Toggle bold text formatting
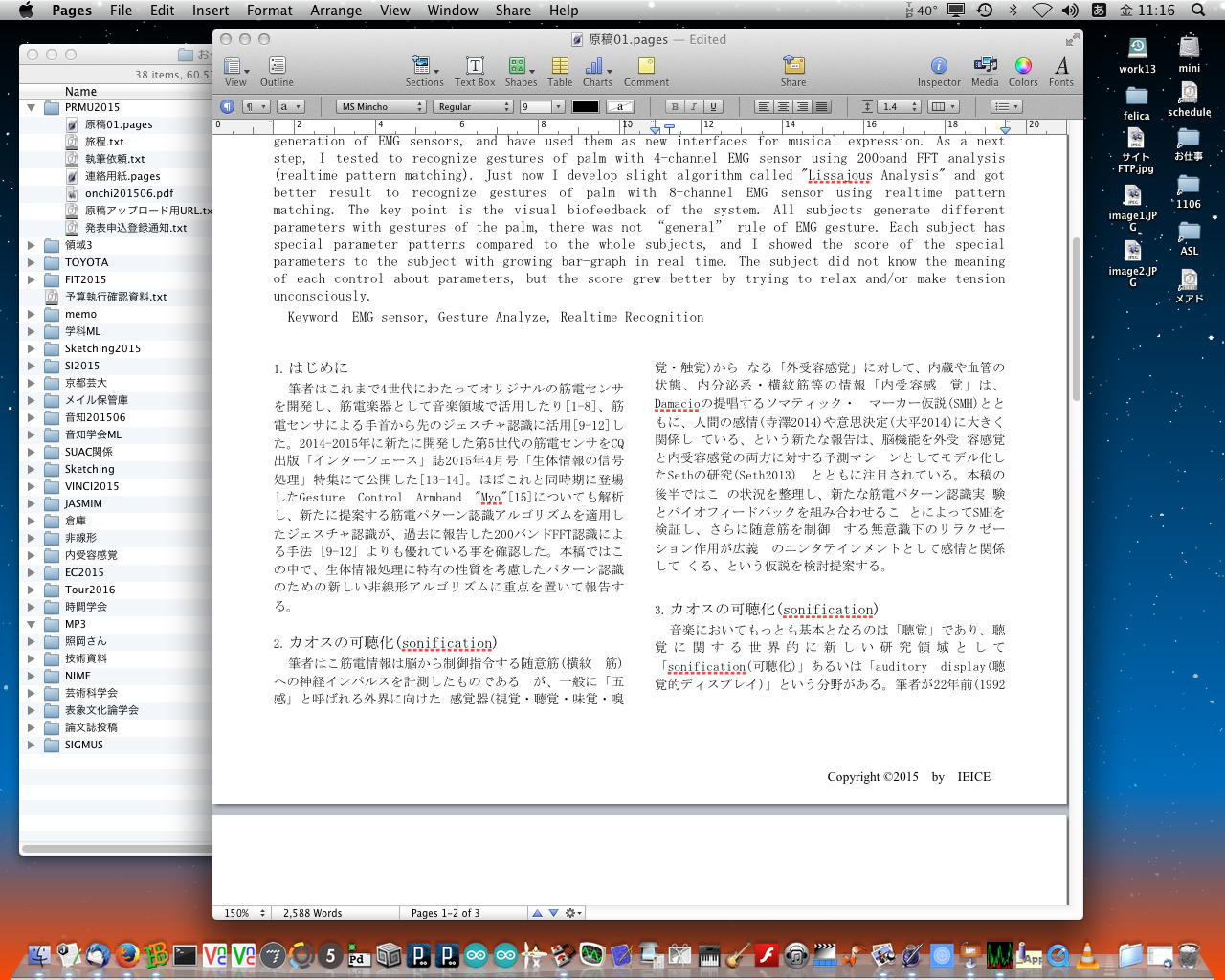The width and height of the screenshot is (1225, 980). click(x=675, y=107)
